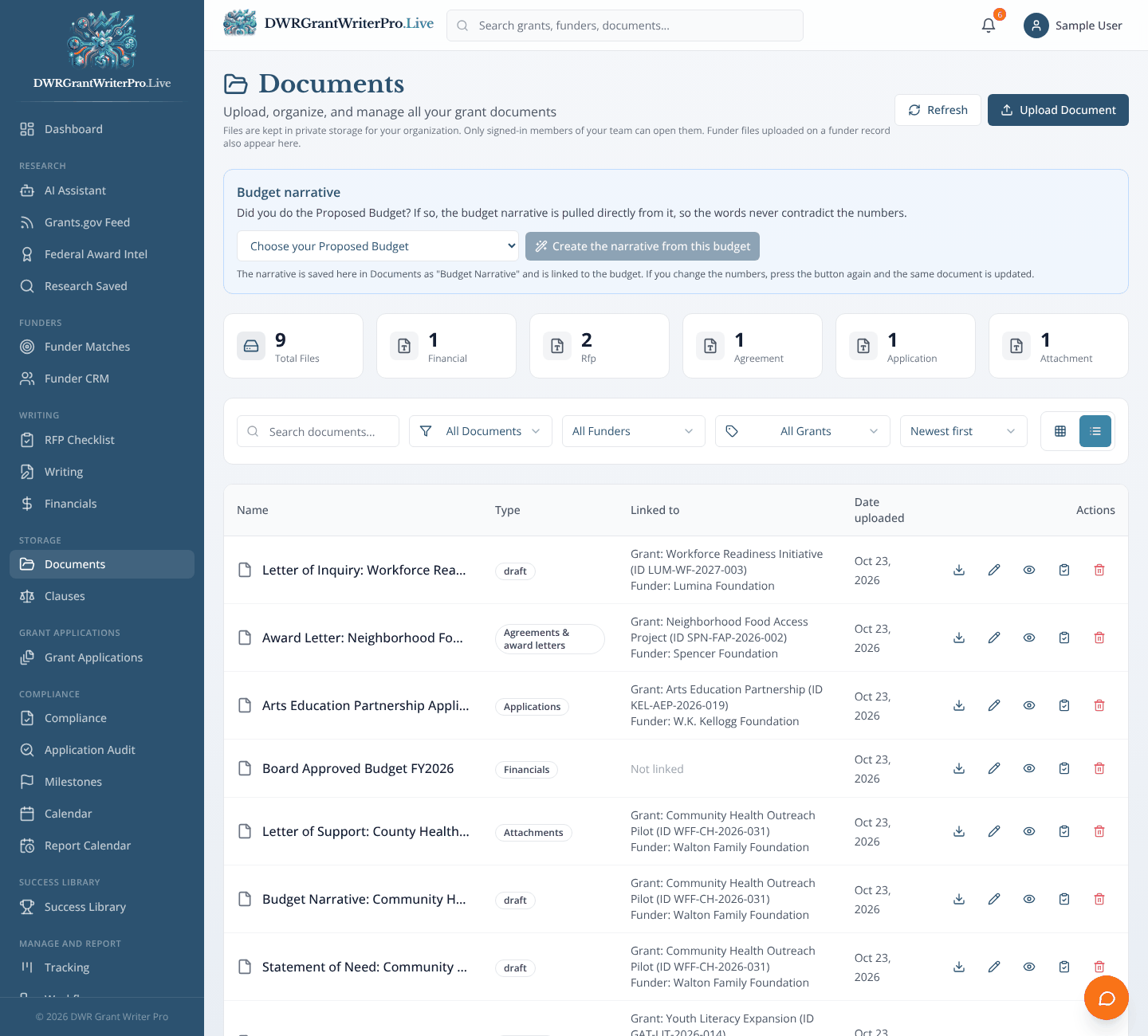This screenshot has width=1148, height=1036.
Task: Switch to grid view layout
Action: [x=1060, y=431]
